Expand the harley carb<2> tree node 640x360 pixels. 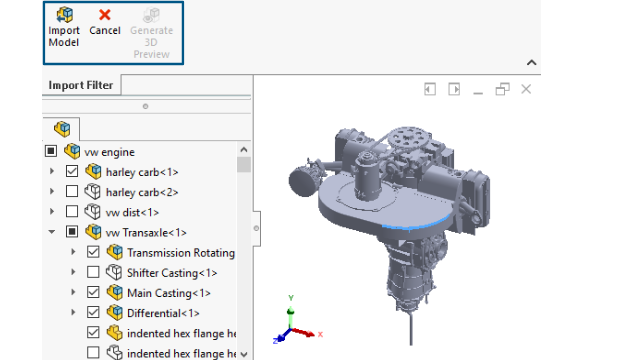tap(52, 191)
